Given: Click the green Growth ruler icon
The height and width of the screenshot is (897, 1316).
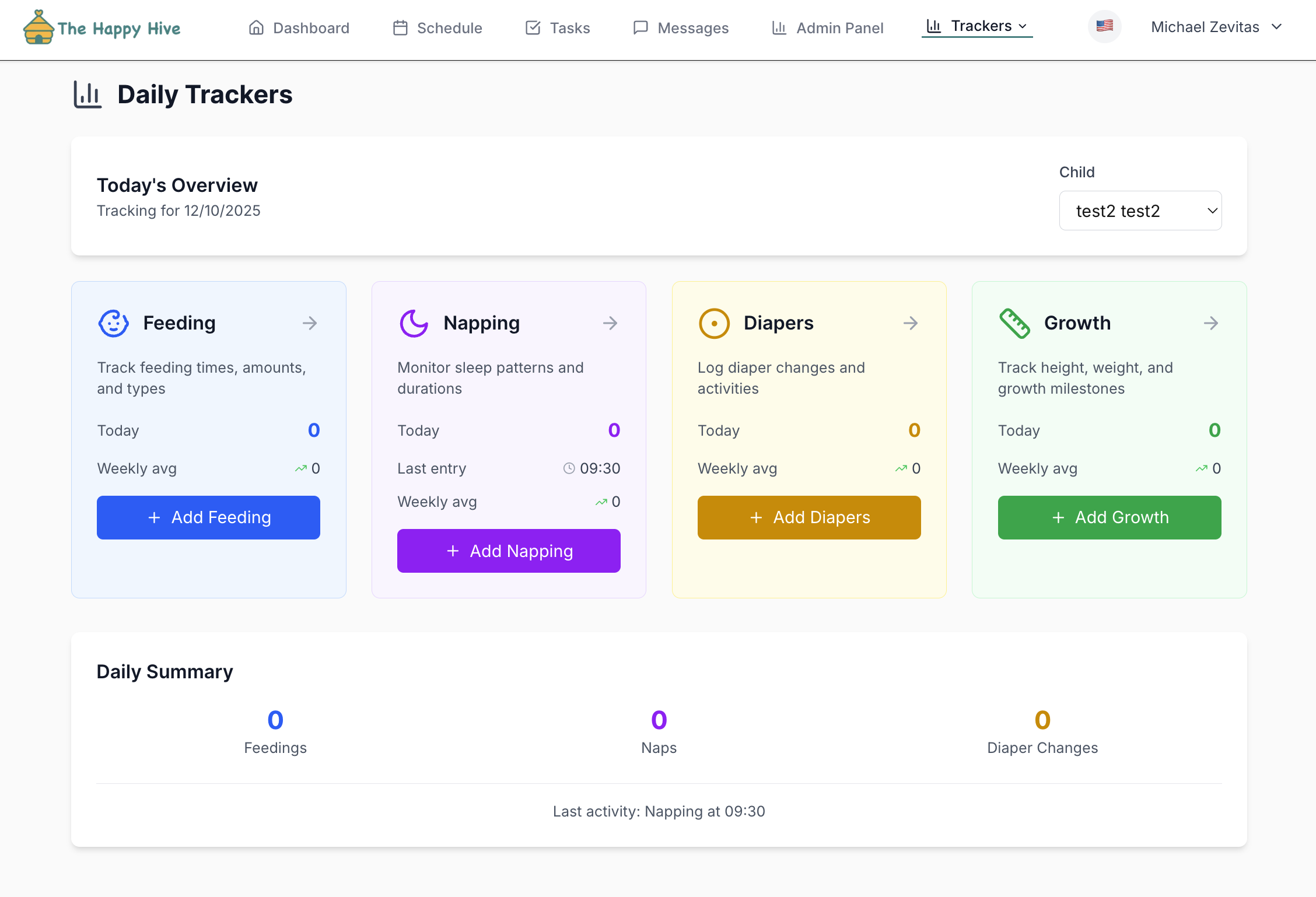Looking at the screenshot, I should click(1014, 323).
